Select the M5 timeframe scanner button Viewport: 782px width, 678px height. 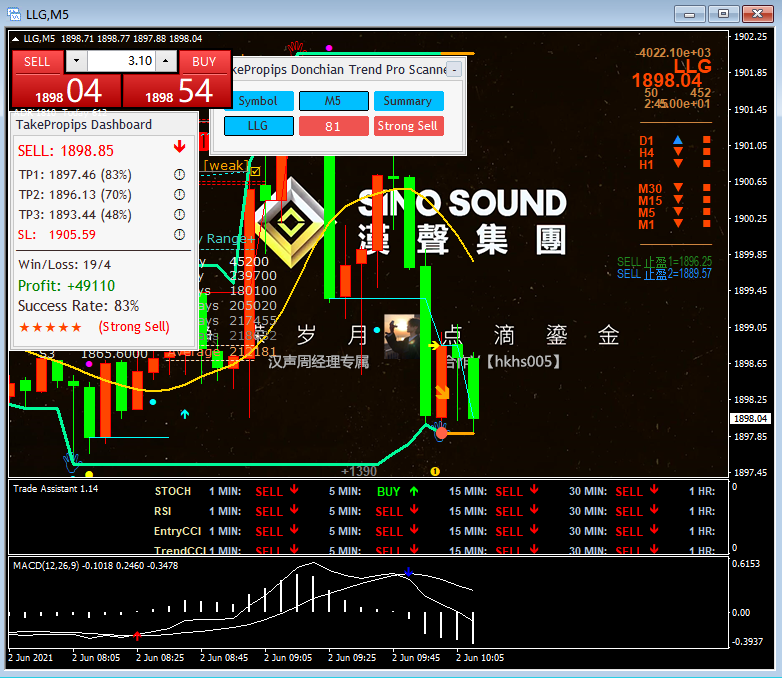coord(334,101)
